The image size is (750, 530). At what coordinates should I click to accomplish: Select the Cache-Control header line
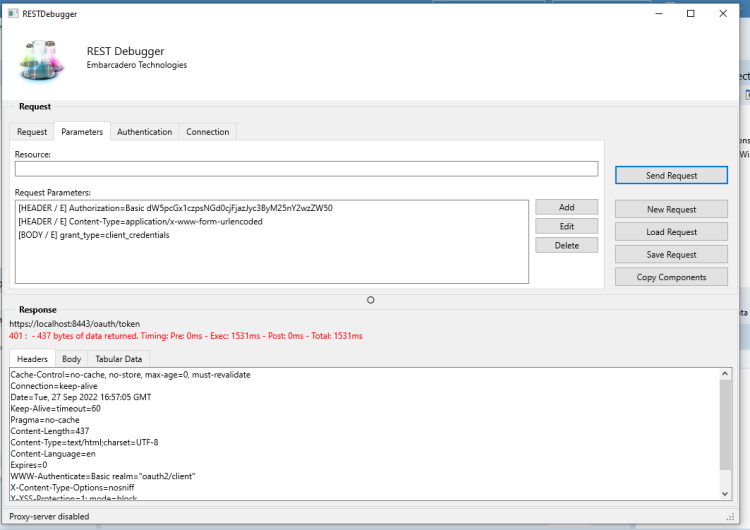click(x=131, y=375)
